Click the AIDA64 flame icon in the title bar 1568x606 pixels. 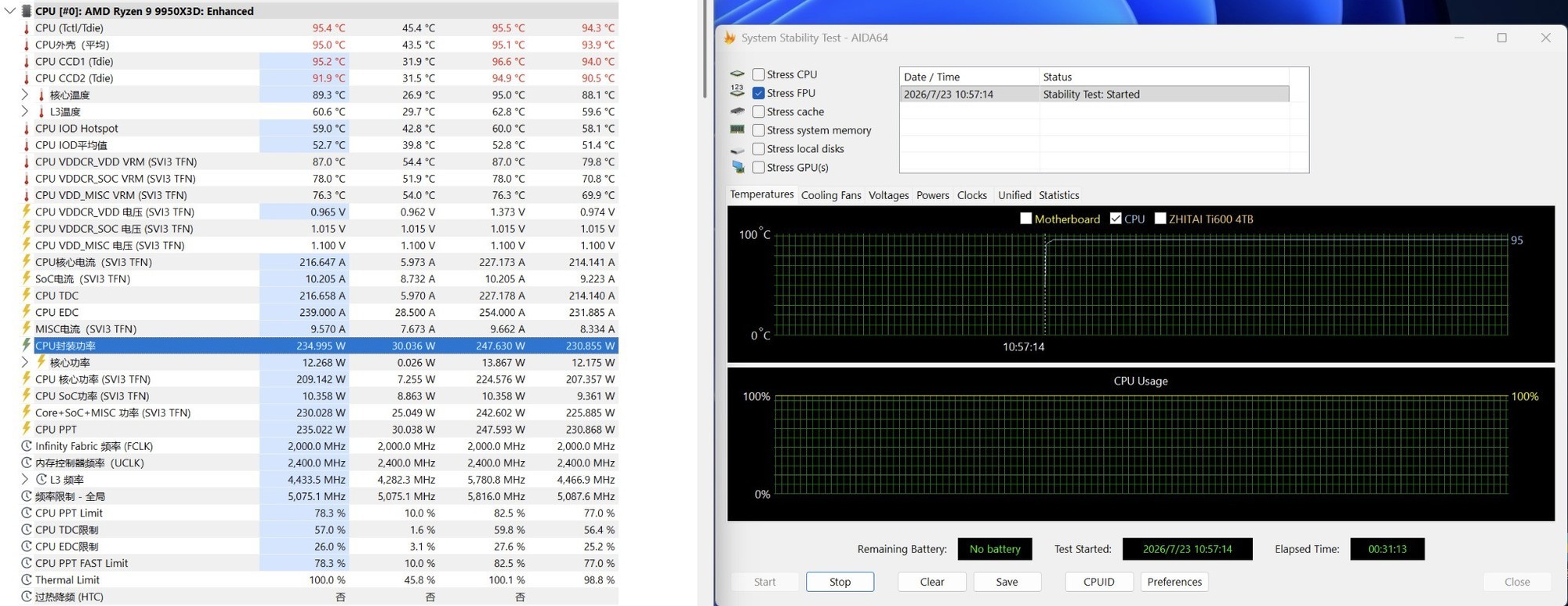pos(730,38)
